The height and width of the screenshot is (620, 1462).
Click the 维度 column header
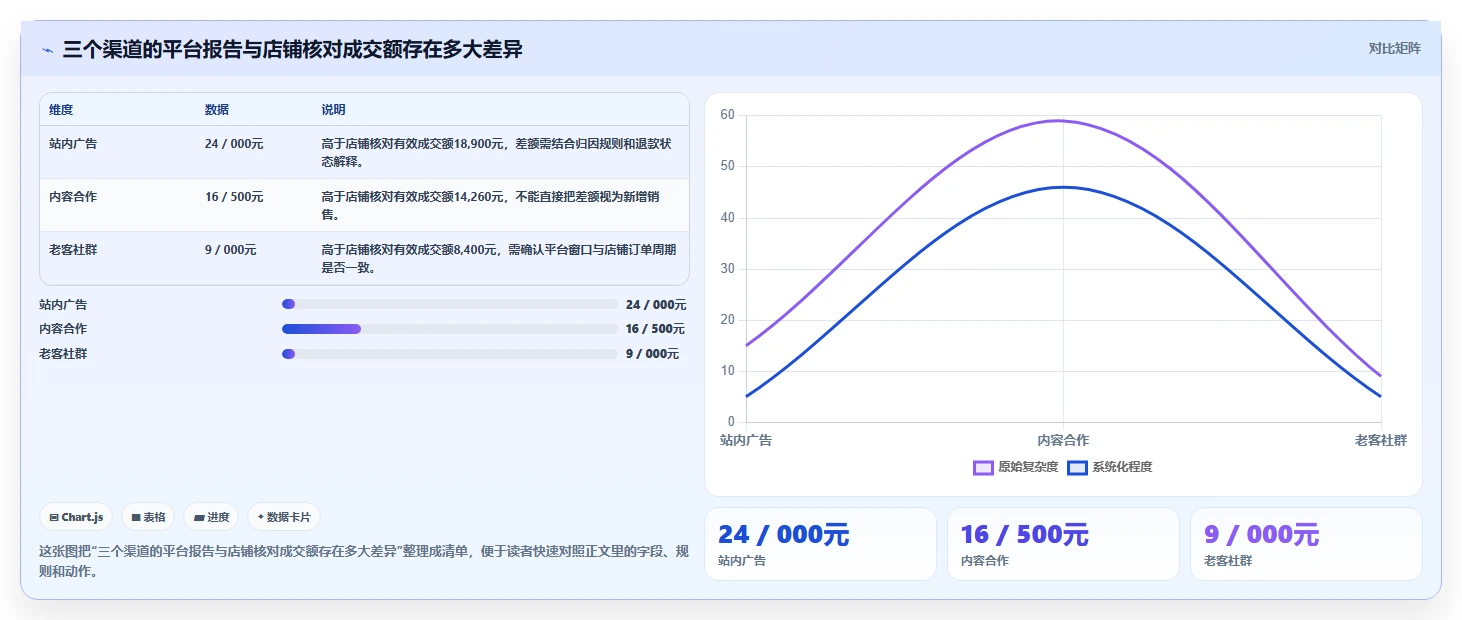pyautogui.click(x=61, y=109)
